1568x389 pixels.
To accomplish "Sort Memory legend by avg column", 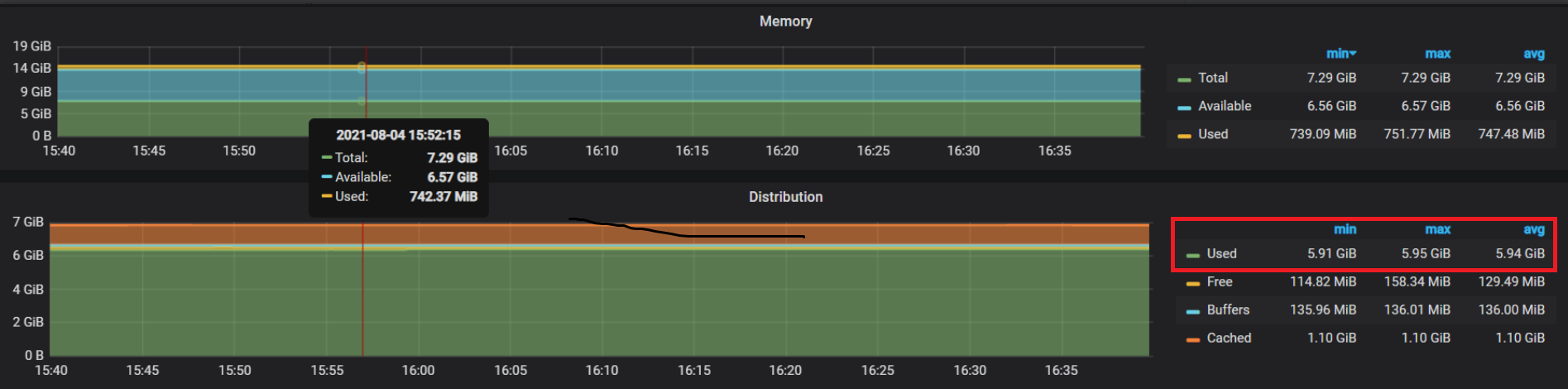I will coord(1533,54).
